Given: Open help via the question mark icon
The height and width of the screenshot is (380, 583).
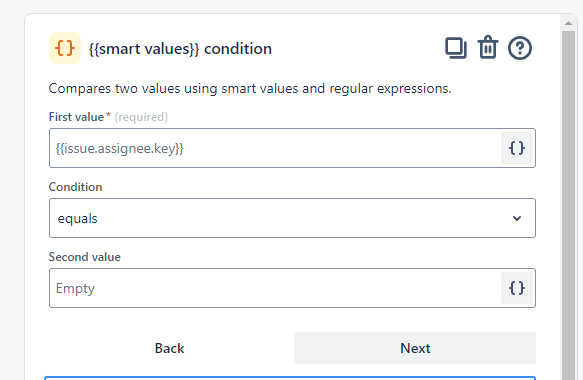Looking at the screenshot, I should click(520, 48).
